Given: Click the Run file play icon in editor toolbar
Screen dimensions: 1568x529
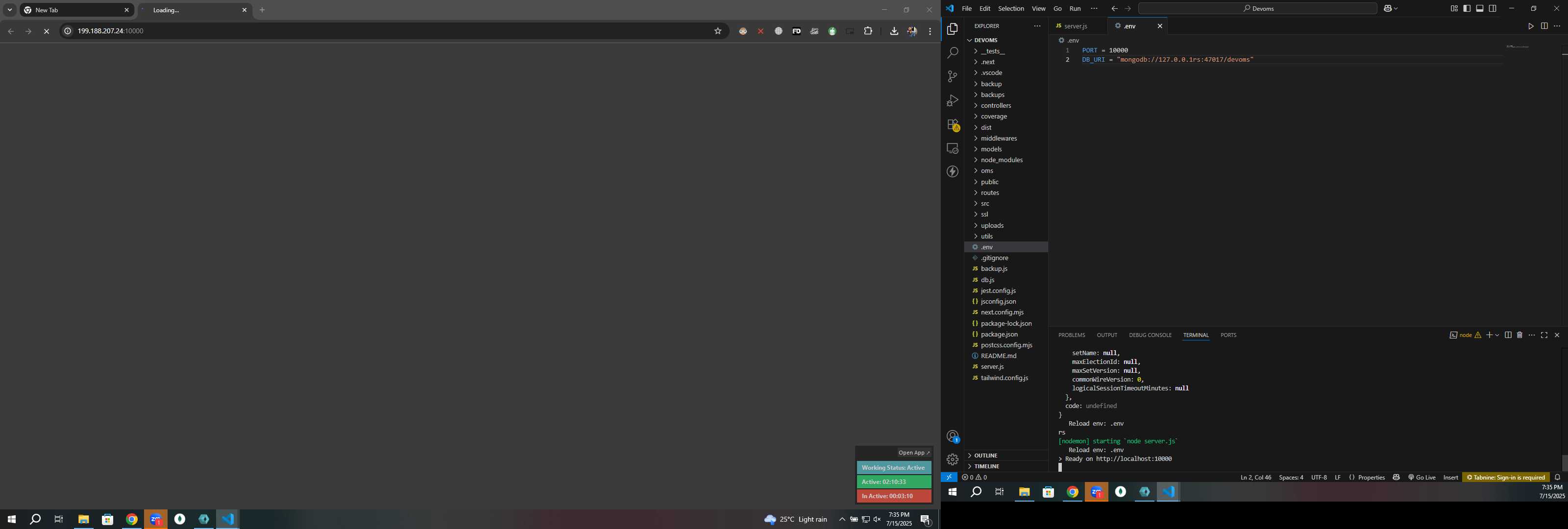Looking at the screenshot, I should point(1530,26).
